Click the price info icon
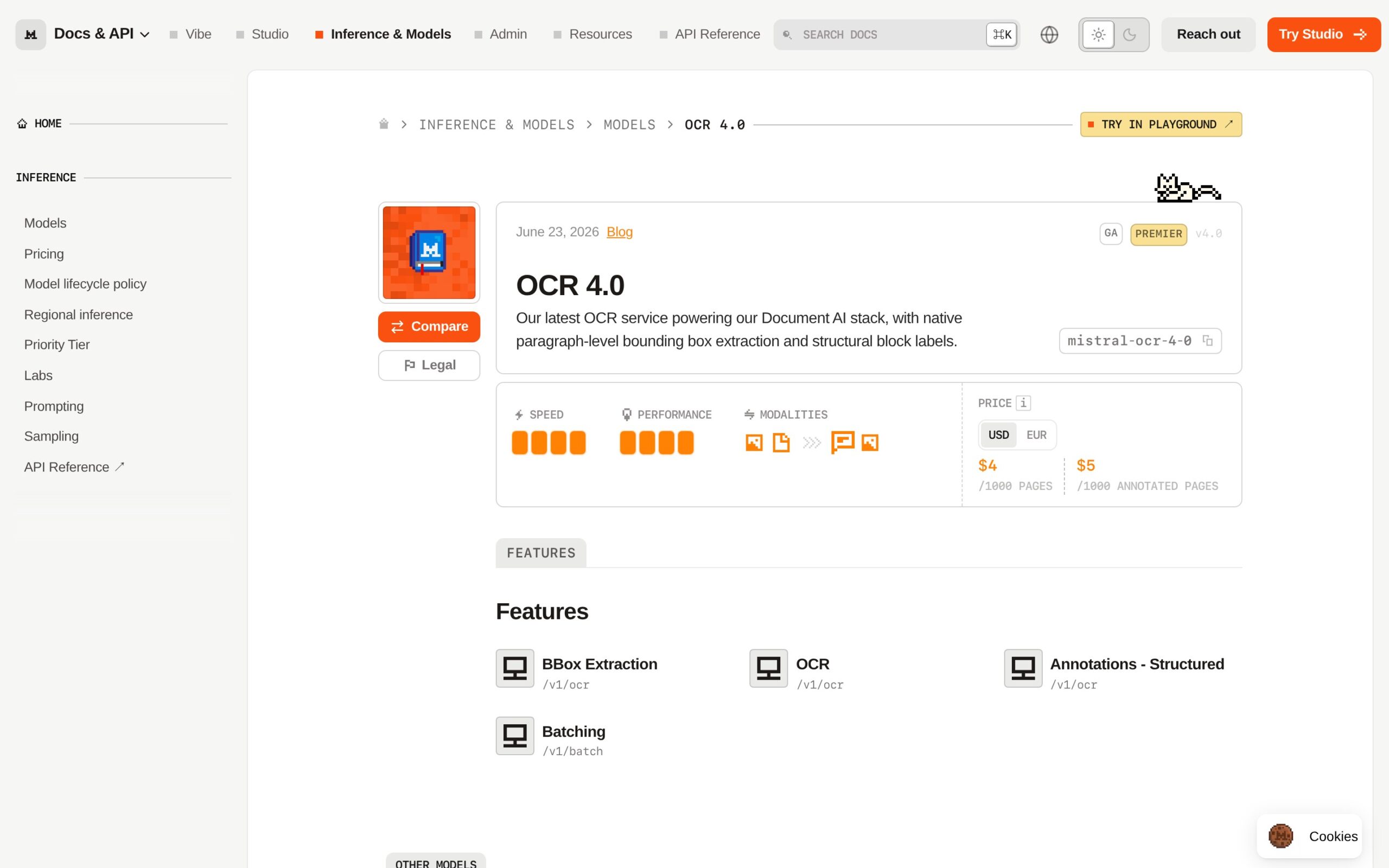This screenshot has width=1389, height=868. pos(1023,403)
